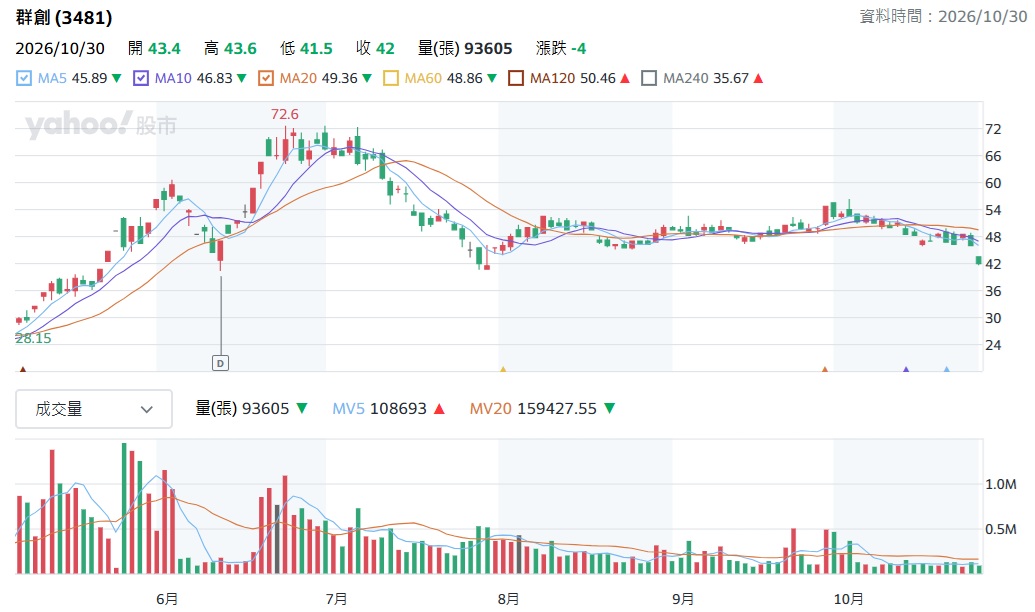The width and height of the screenshot is (1035, 612).
Task: Select the yellow triangle marker near 8月
Action: tap(503, 369)
